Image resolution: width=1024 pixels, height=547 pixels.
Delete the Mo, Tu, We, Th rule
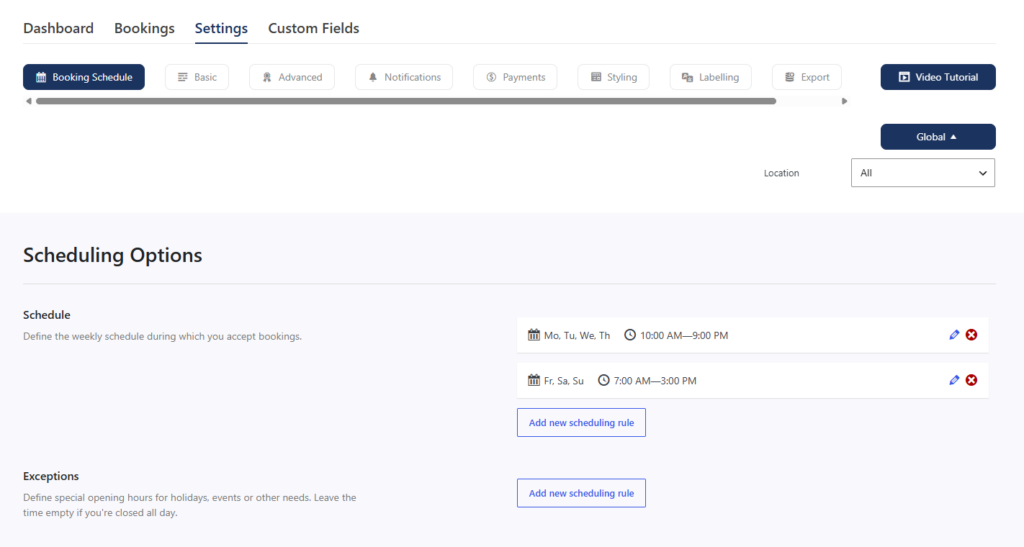972,335
